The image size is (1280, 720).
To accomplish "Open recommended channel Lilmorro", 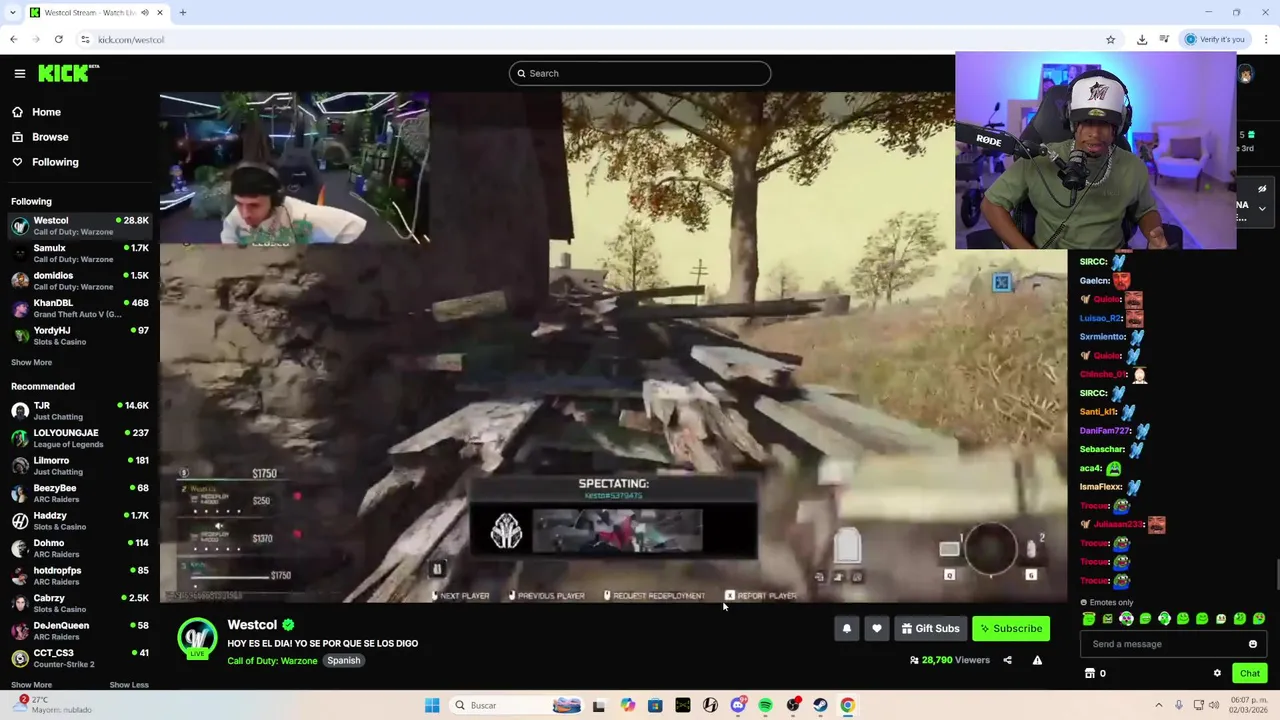I will coord(80,466).
